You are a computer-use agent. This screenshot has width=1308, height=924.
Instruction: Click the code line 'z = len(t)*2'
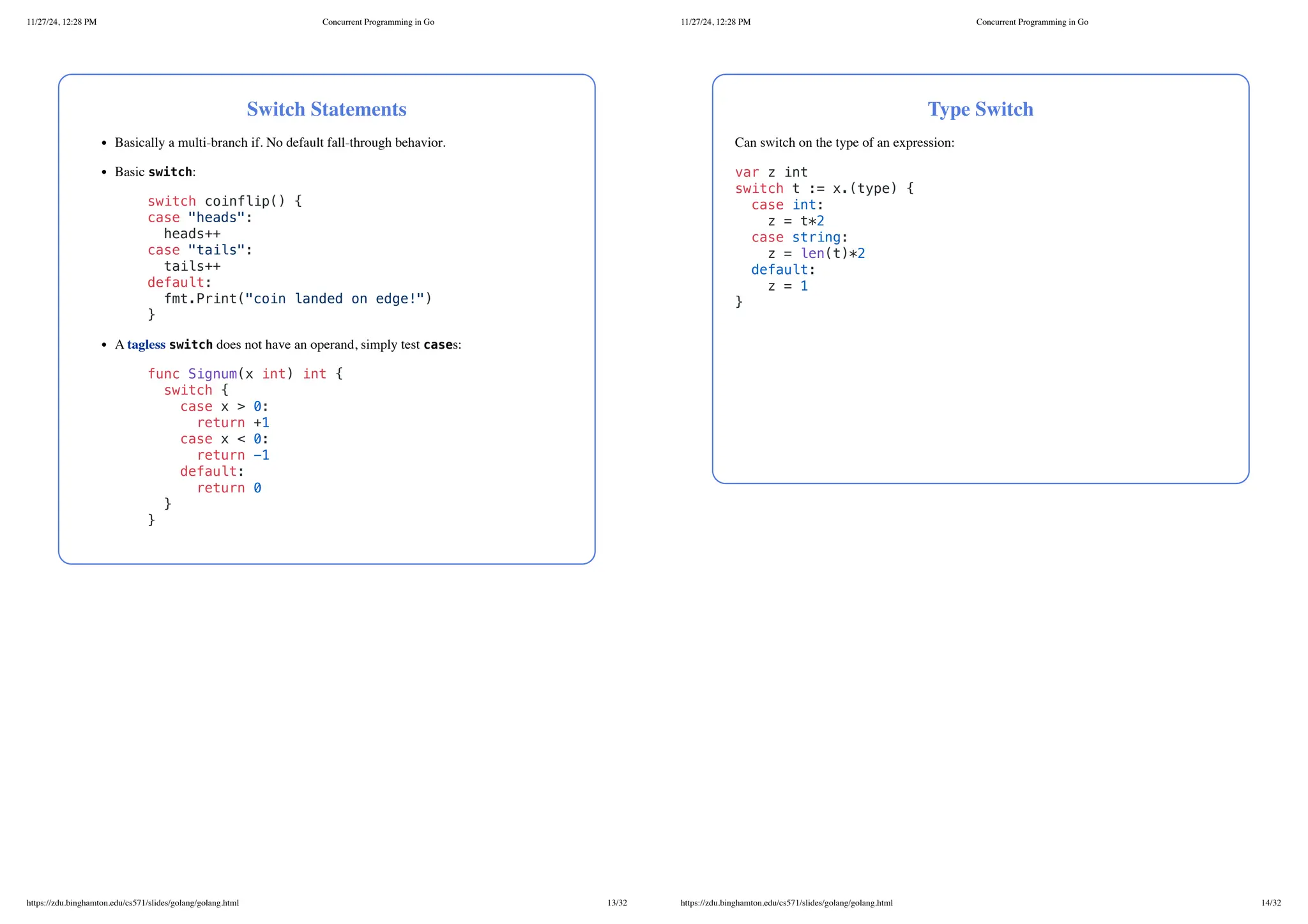(817, 254)
